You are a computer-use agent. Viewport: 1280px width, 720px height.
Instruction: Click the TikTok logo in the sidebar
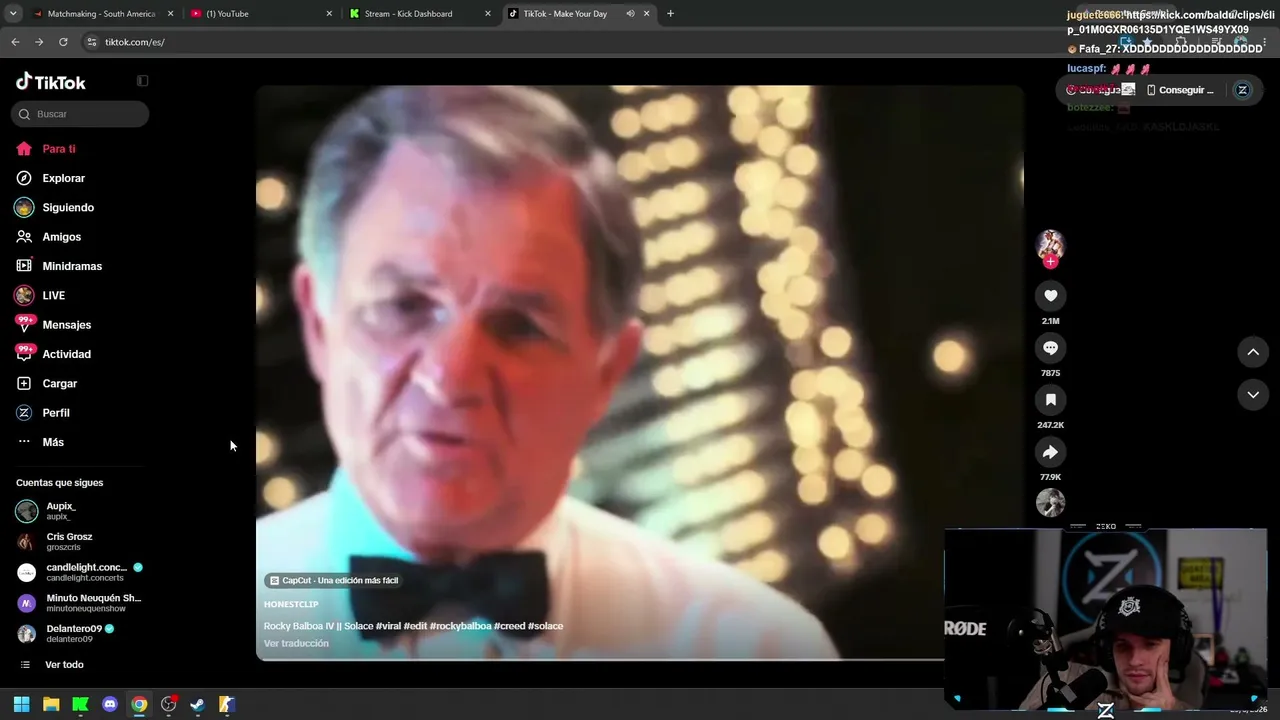pos(51,82)
